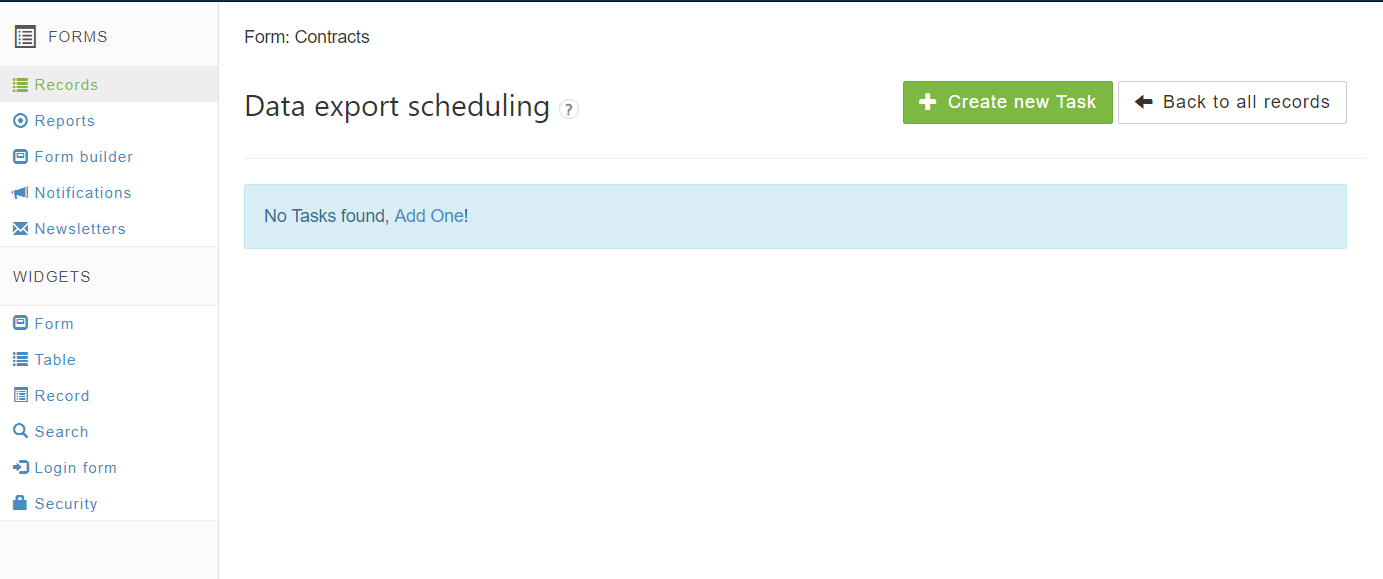This screenshot has width=1383, height=579.
Task: Click the Security lock icon
Action: (20, 504)
